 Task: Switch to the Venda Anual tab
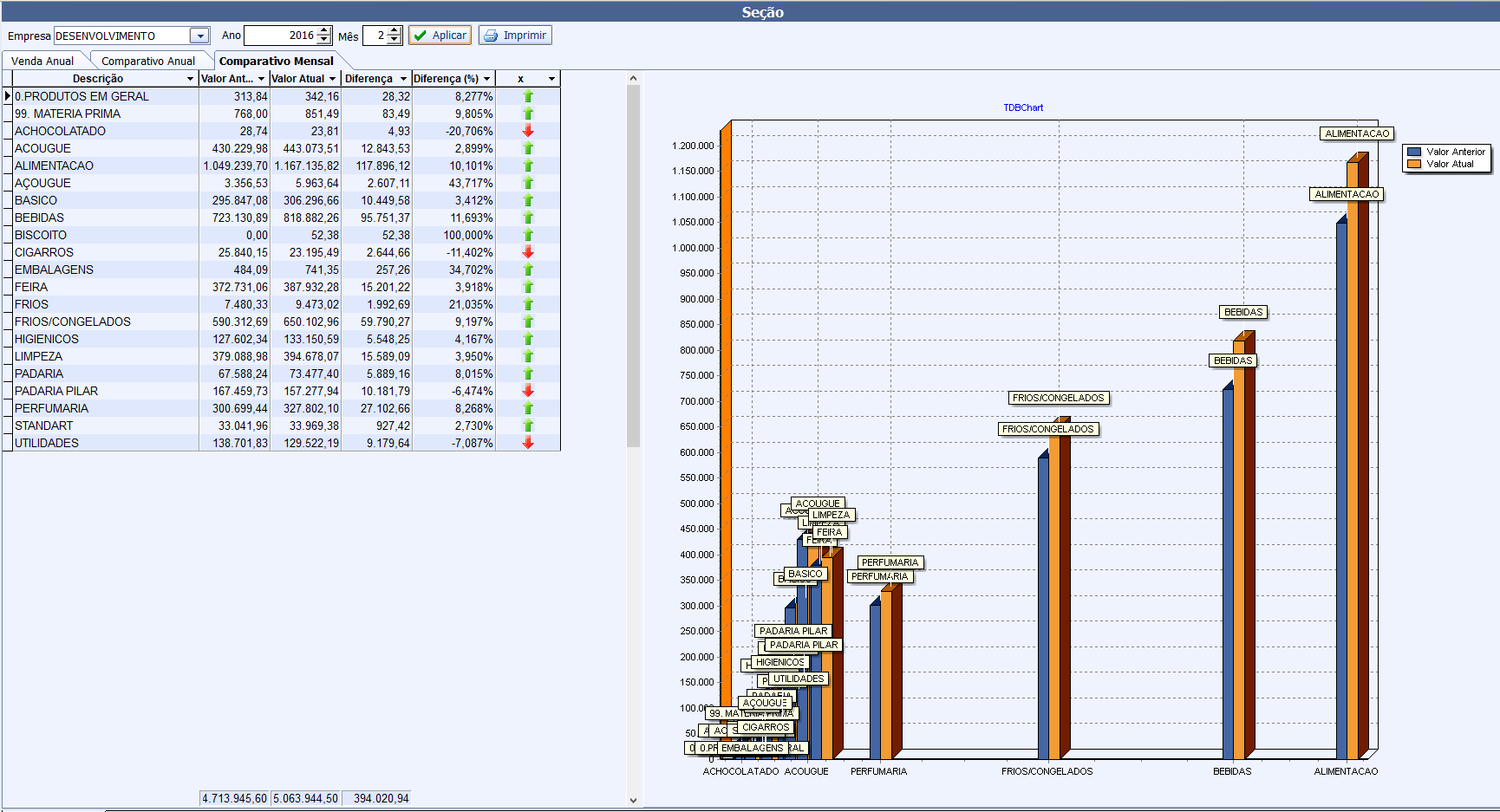(42, 62)
